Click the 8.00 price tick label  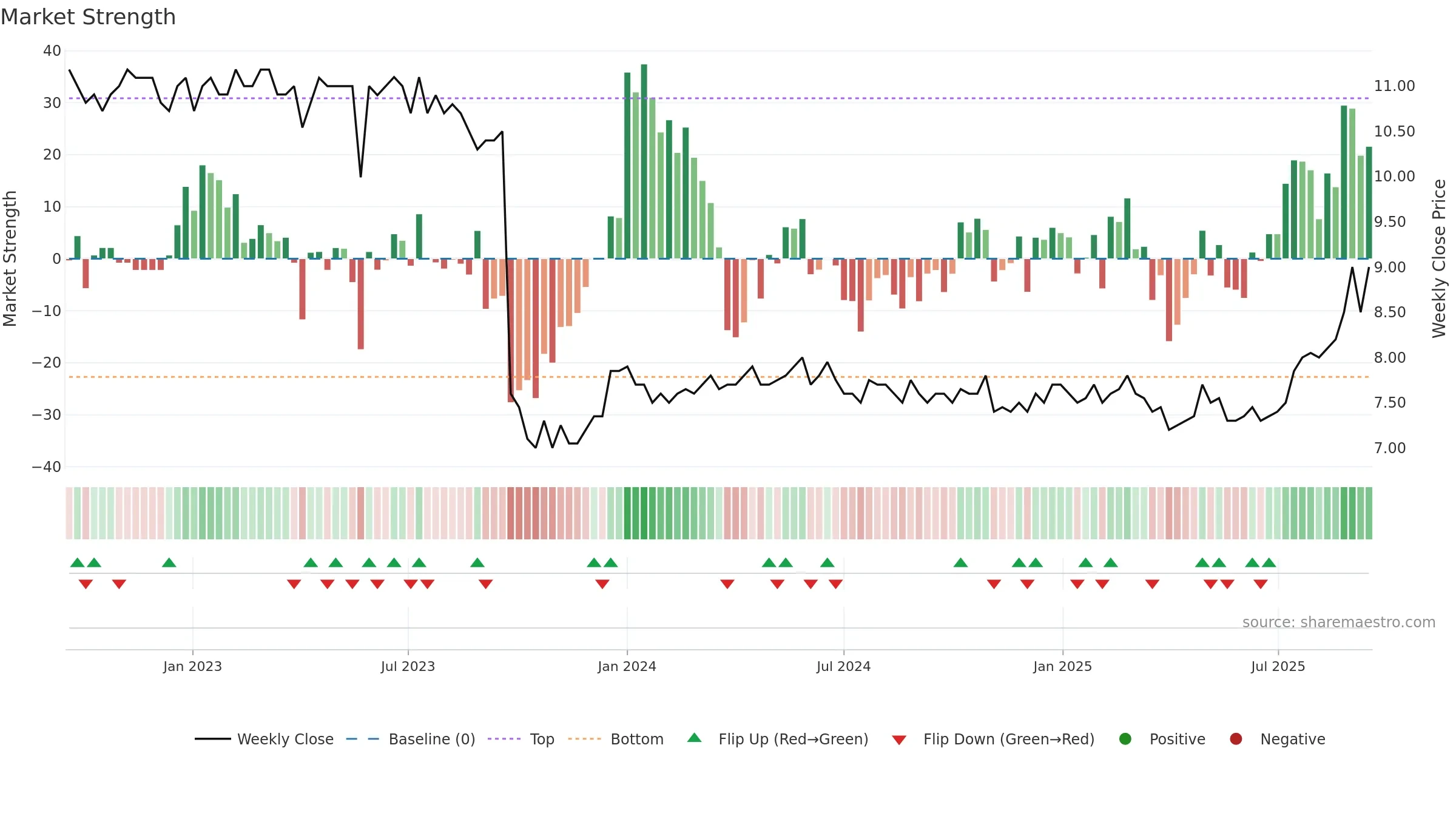1390,358
